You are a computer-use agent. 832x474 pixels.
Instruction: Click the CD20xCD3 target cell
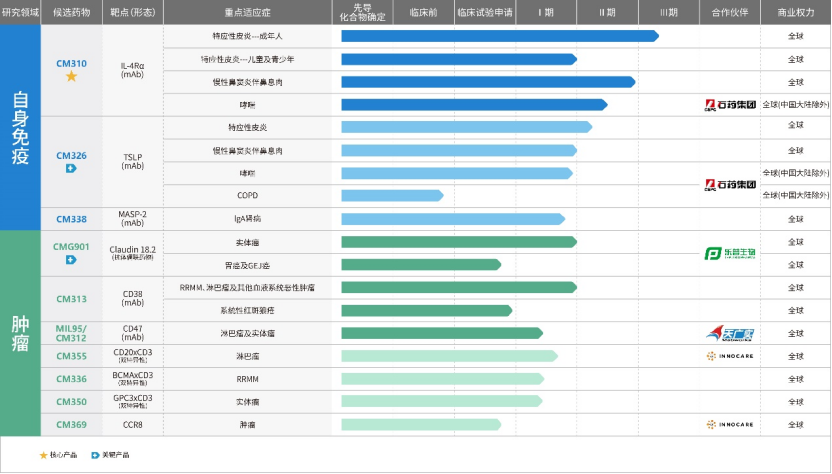133,356
